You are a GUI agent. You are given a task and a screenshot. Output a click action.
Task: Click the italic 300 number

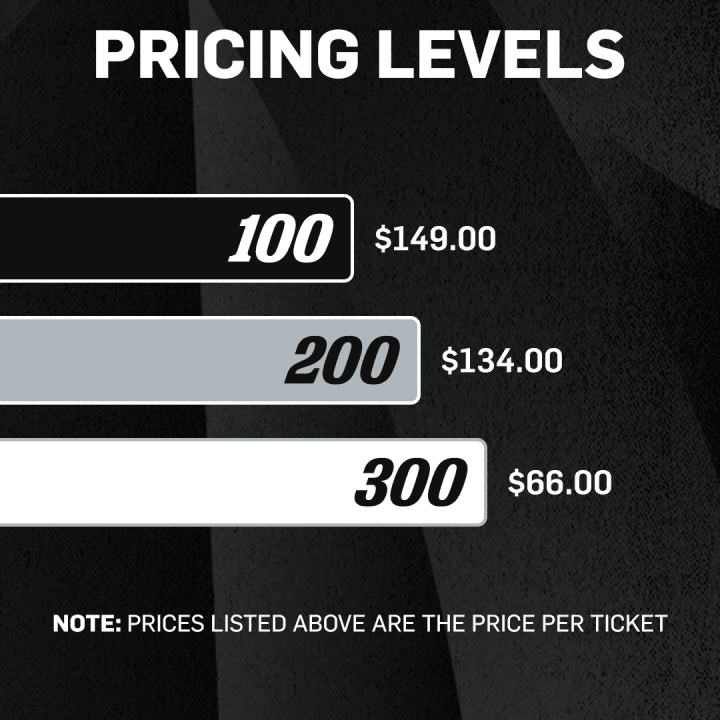(411, 482)
